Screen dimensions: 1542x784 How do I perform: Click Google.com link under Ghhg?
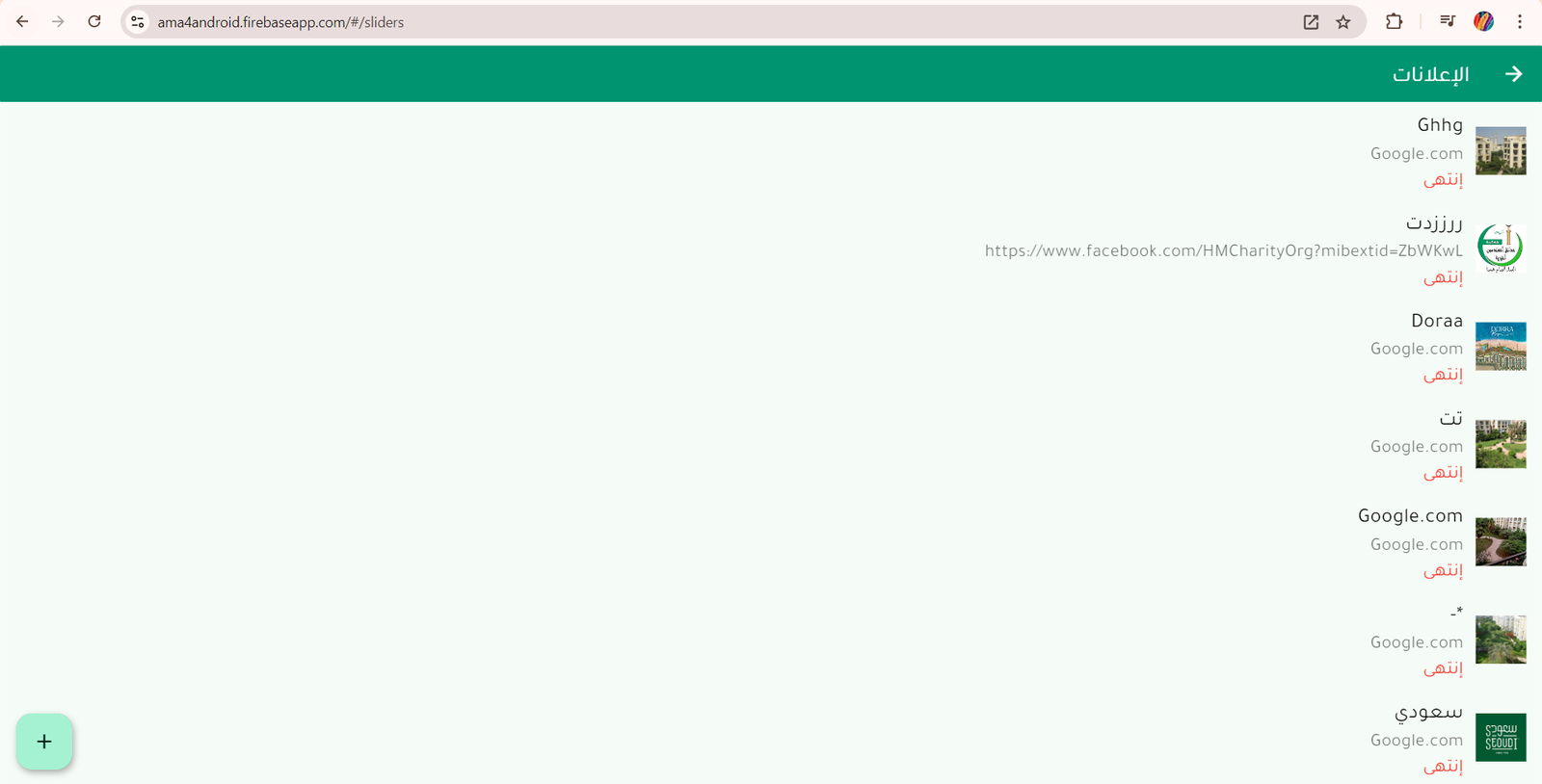click(1417, 153)
